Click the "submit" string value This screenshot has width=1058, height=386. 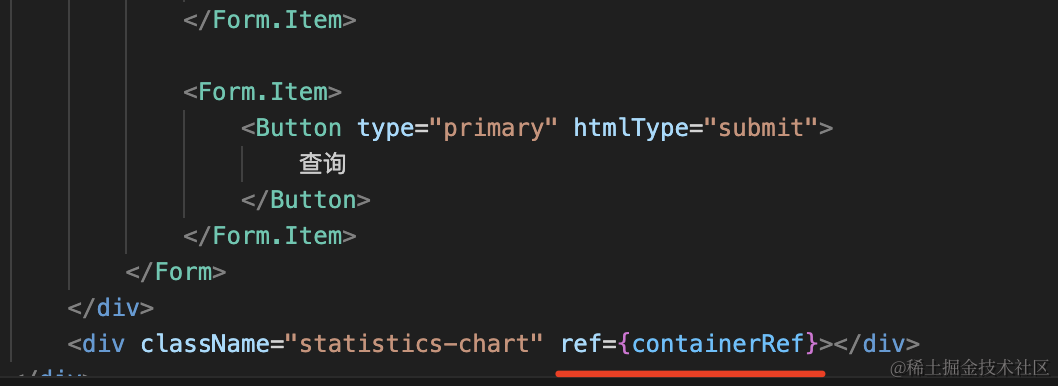tap(760, 128)
